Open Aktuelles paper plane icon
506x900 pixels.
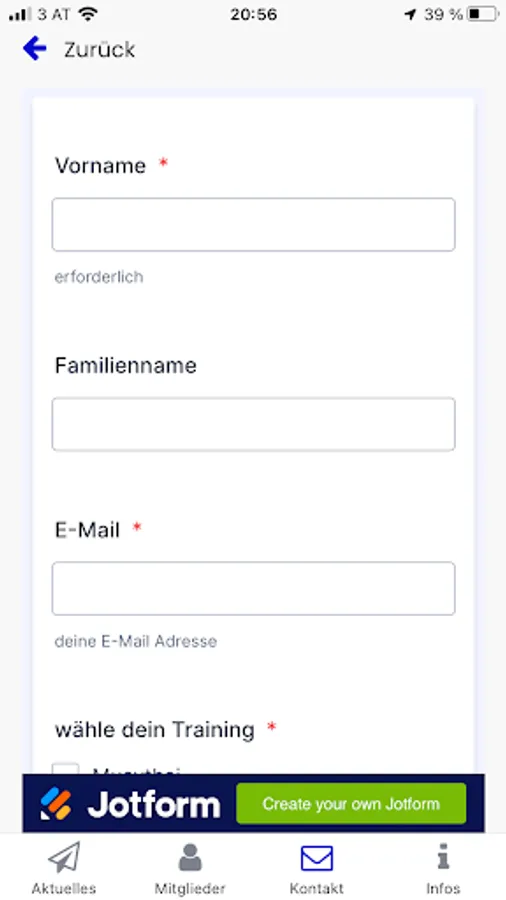point(64,858)
